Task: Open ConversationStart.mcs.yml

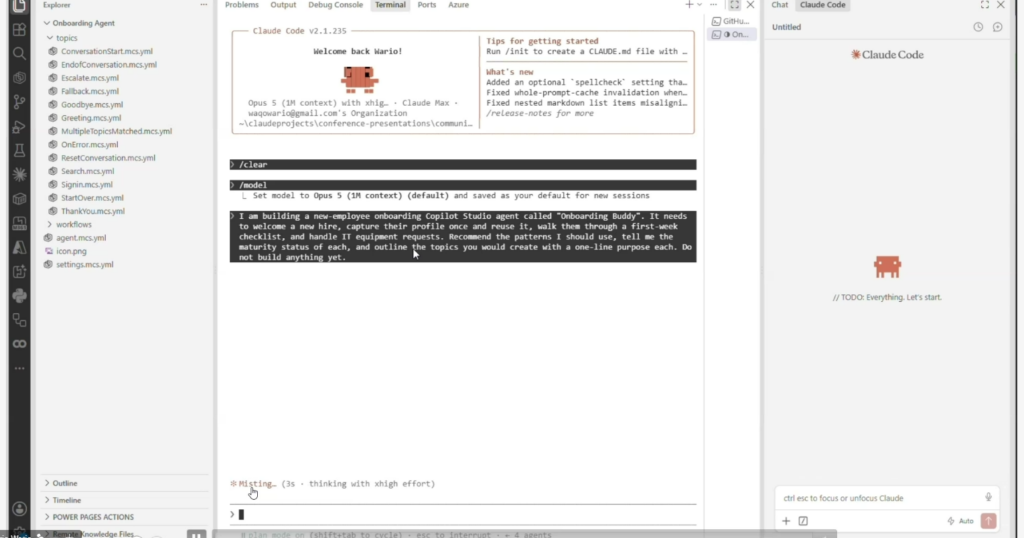Action: tap(106, 51)
